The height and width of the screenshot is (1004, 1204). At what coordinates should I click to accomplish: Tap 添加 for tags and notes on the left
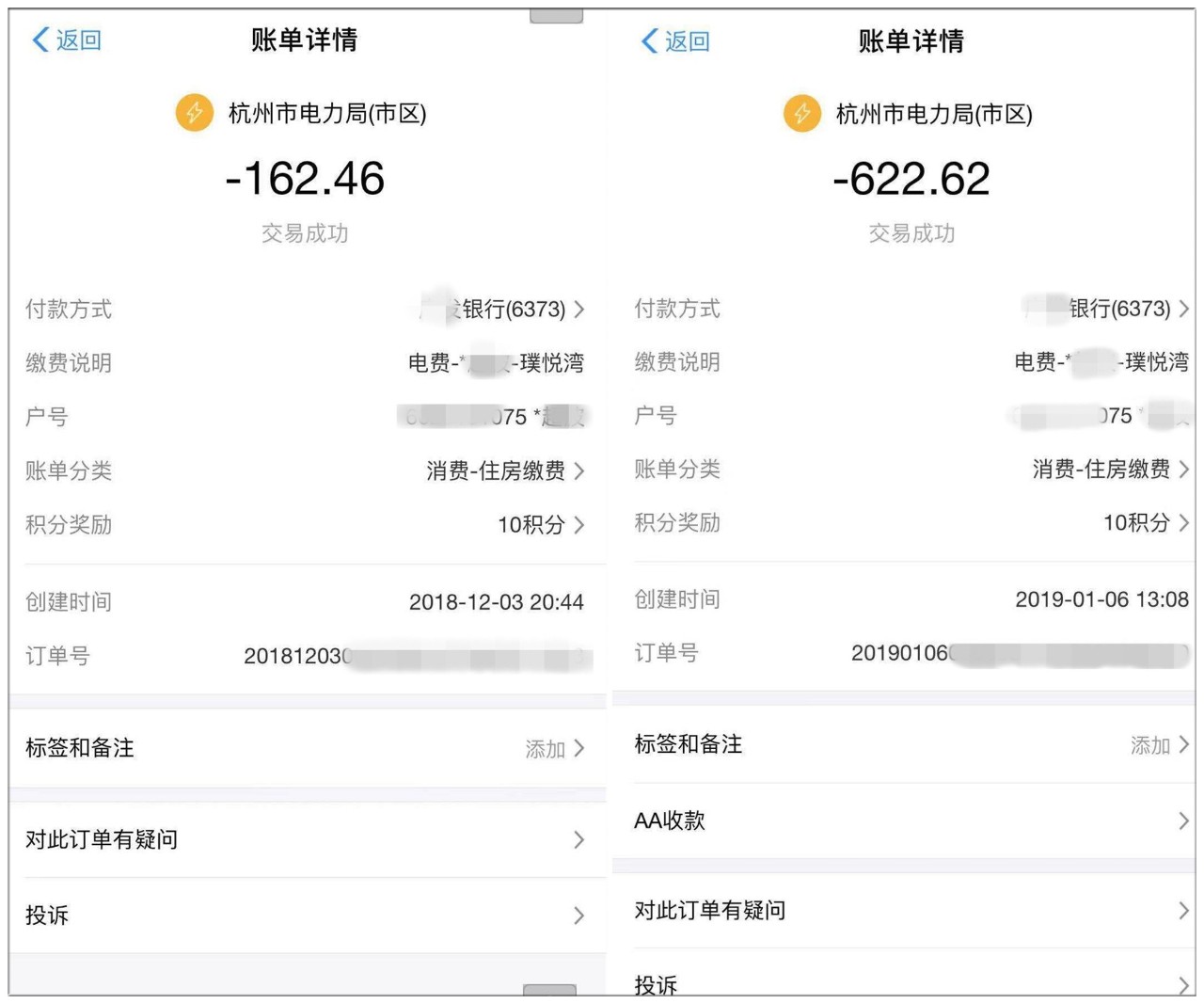pyautogui.click(x=546, y=749)
